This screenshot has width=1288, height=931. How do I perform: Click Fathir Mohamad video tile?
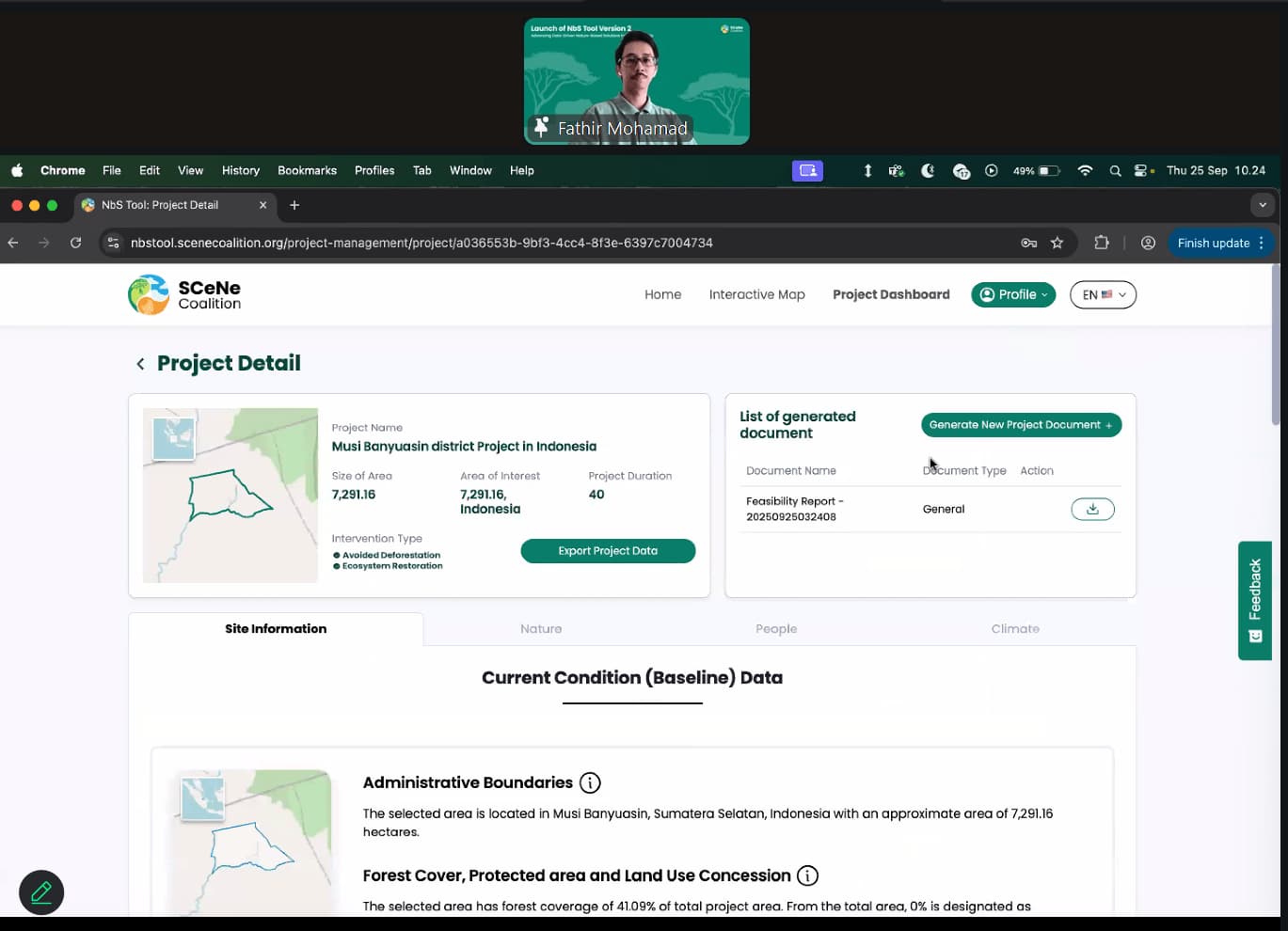637,81
